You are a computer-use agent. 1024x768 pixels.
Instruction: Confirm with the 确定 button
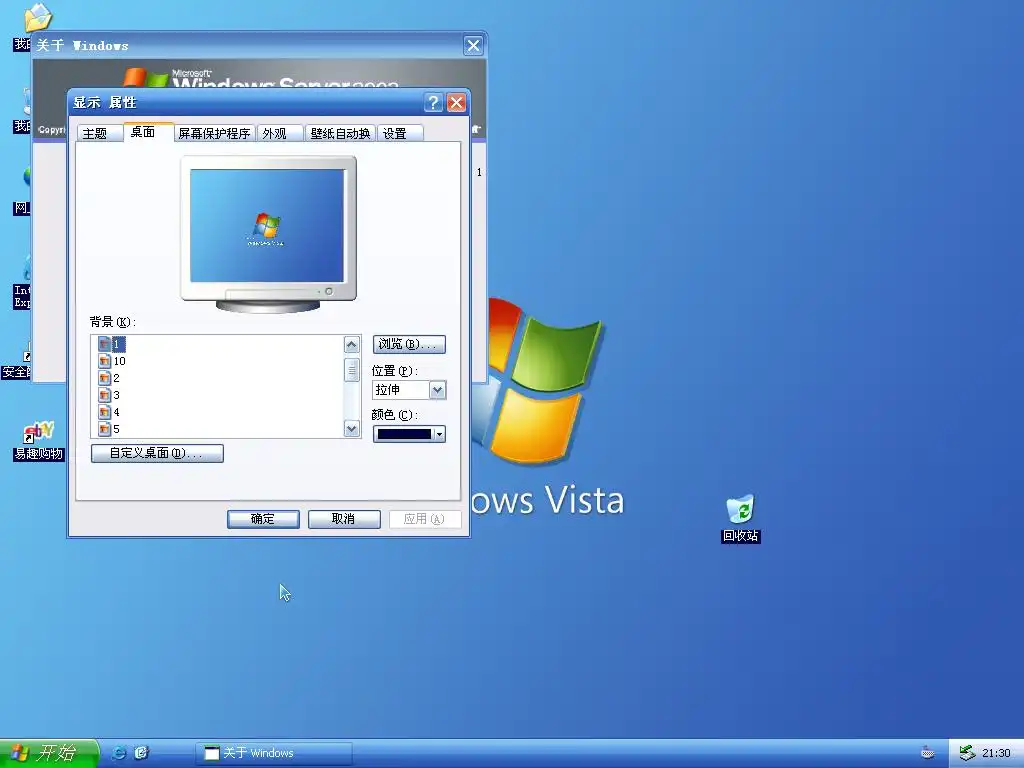click(263, 519)
